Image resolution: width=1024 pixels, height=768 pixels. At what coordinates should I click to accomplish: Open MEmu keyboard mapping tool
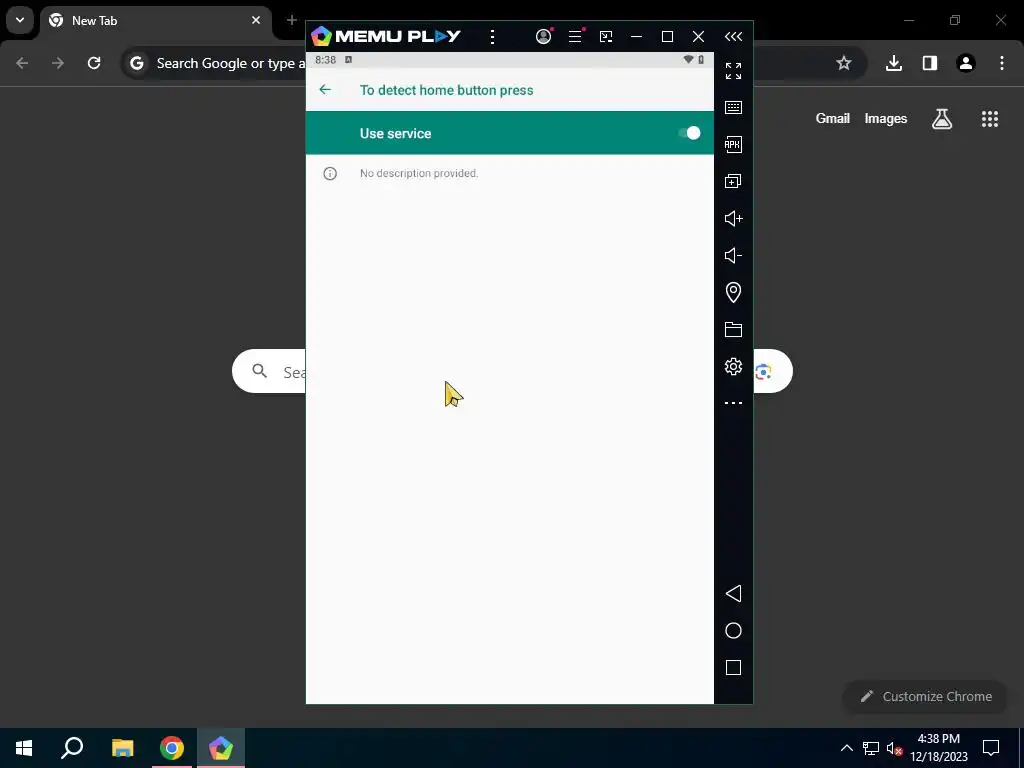[733, 107]
